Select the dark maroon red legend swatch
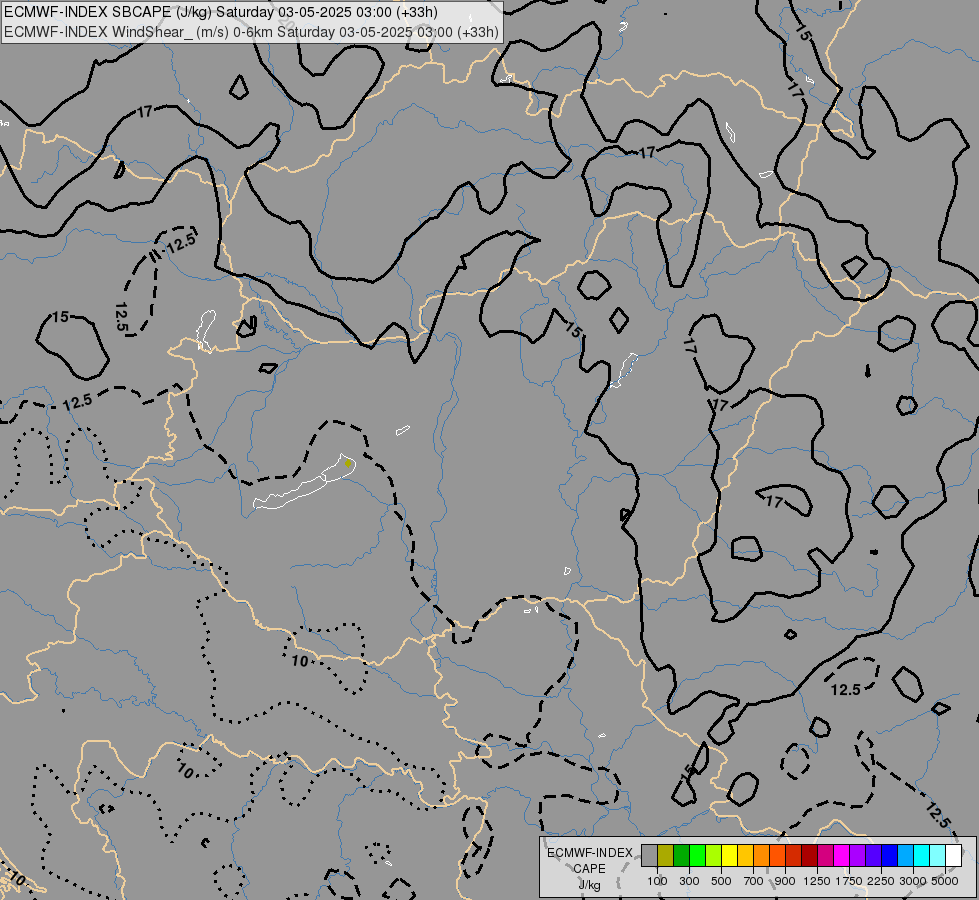This screenshot has width=979, height=900. click(810, 855)
